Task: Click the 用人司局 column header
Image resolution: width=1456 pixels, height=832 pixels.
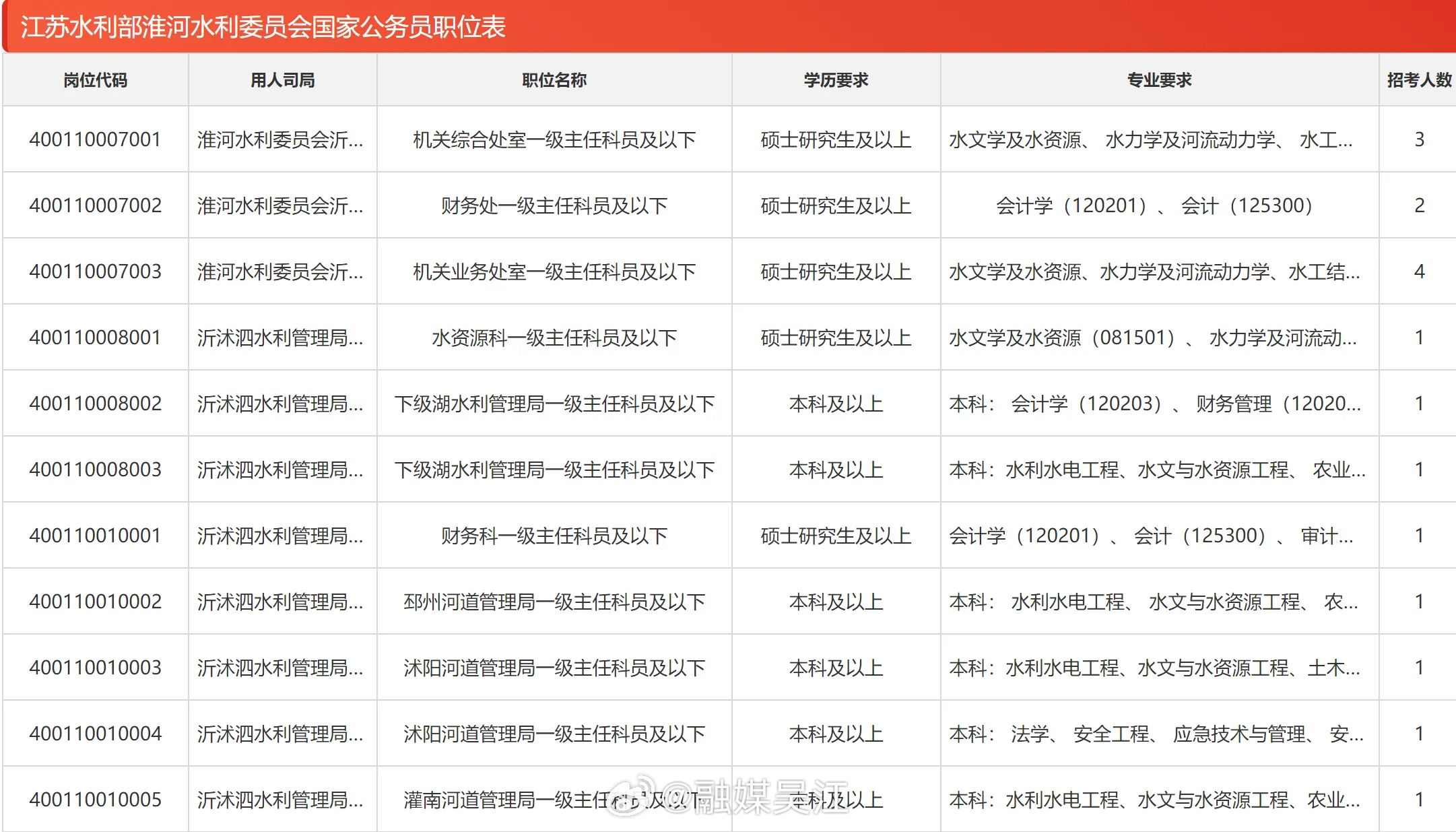Action: pyautogui.click(x=283, y=80)
